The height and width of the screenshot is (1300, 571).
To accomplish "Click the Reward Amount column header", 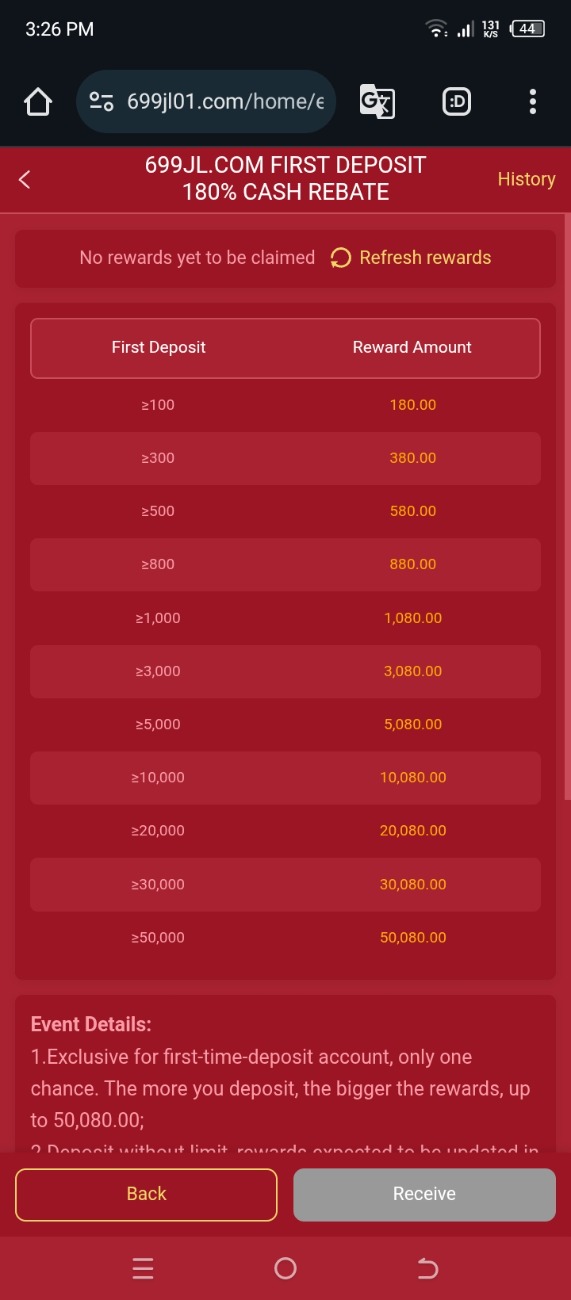I will pyautogui.click(x=412, y=347).
